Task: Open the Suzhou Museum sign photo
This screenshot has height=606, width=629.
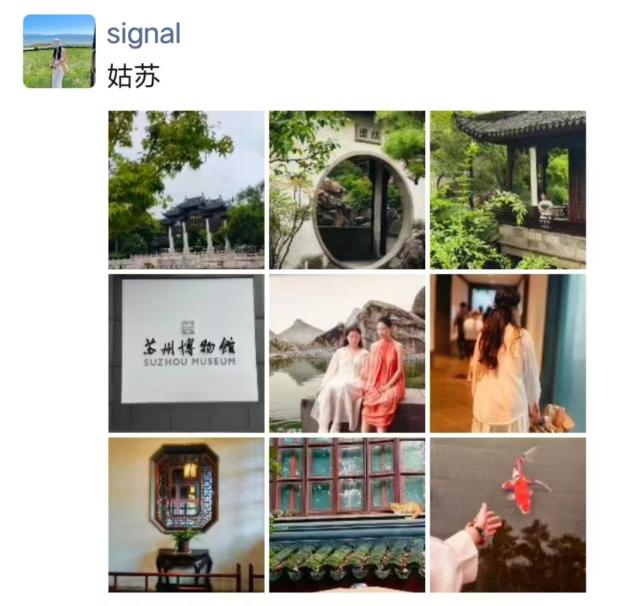Action: click(x=186, y=353)
